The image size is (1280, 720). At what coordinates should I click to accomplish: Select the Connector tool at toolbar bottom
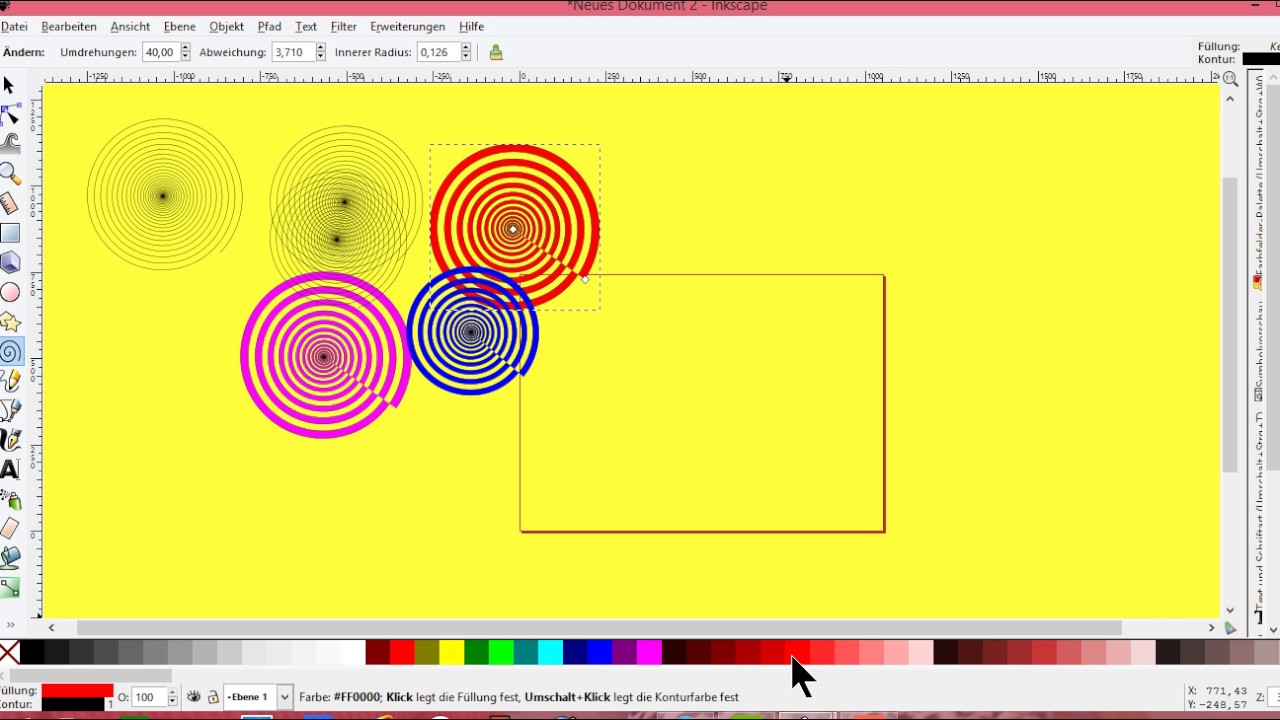pos(9,587)
